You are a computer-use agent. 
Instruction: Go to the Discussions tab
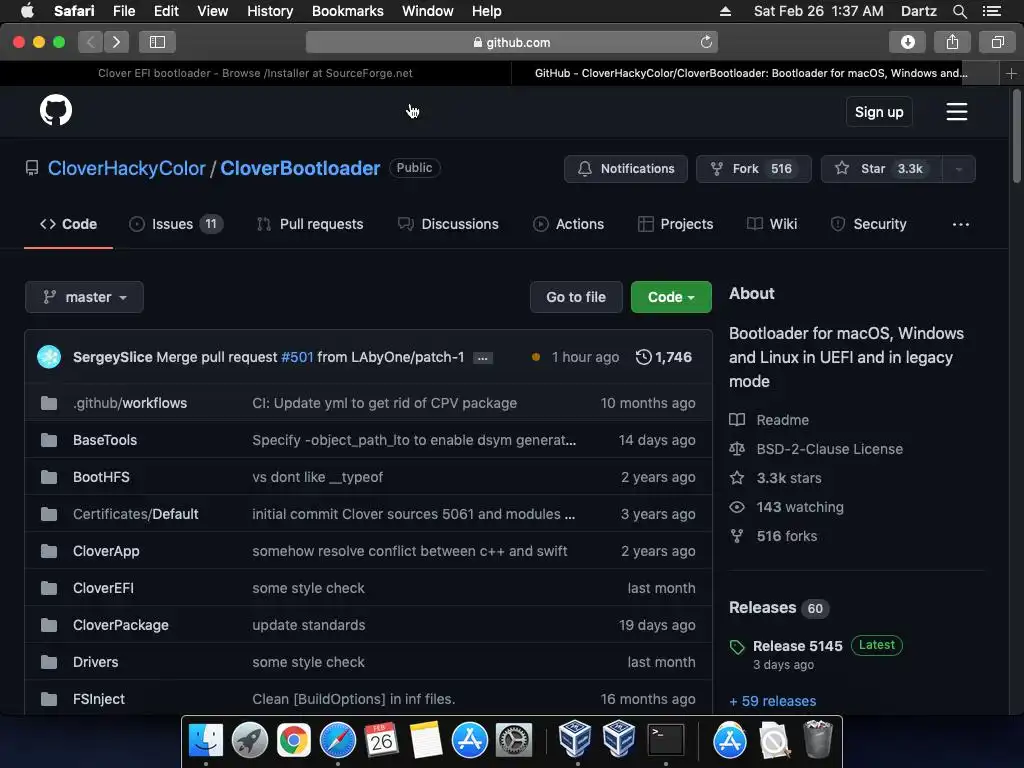(448, 224)
